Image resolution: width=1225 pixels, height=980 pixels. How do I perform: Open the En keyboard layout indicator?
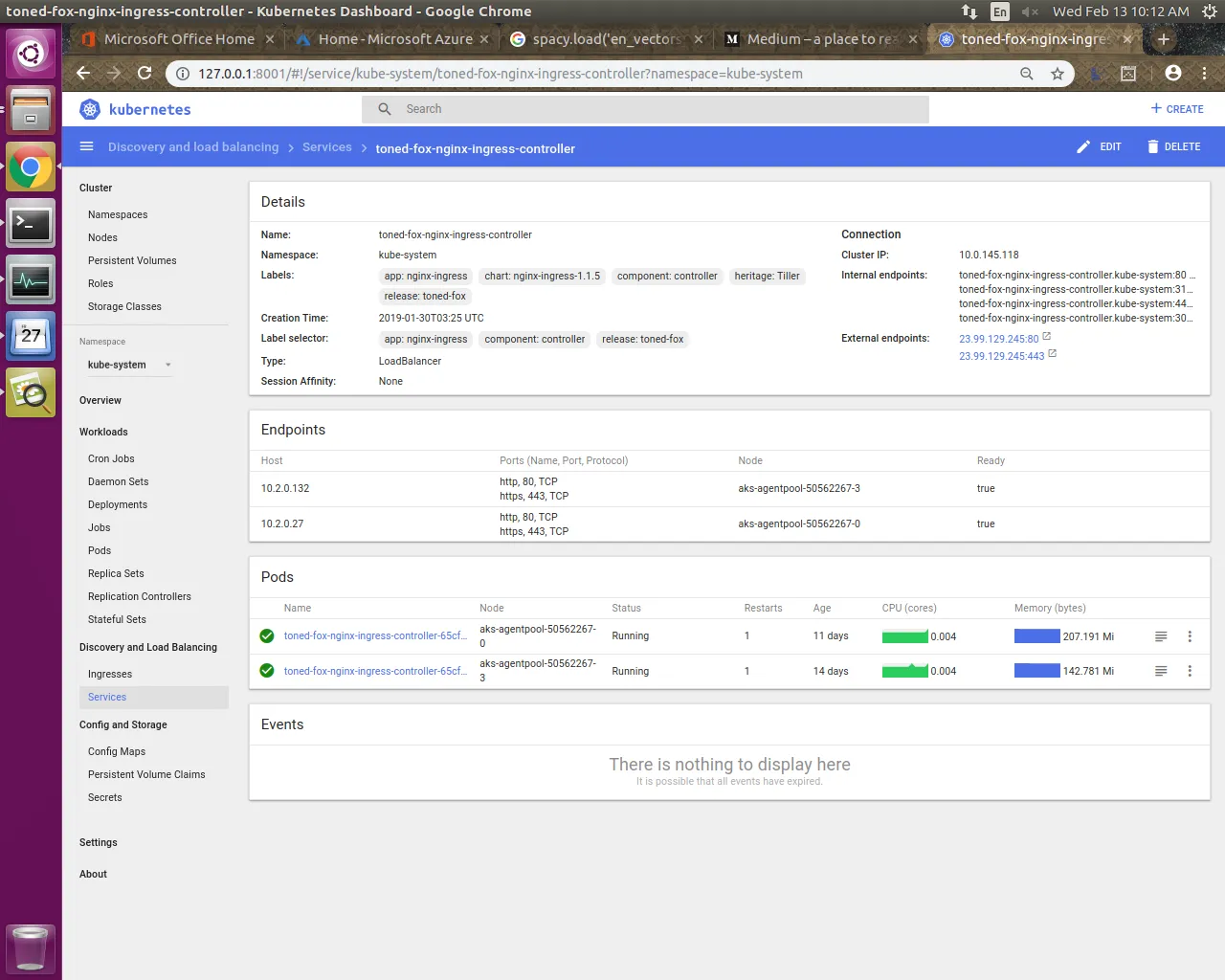click(x=1000, y=11)
